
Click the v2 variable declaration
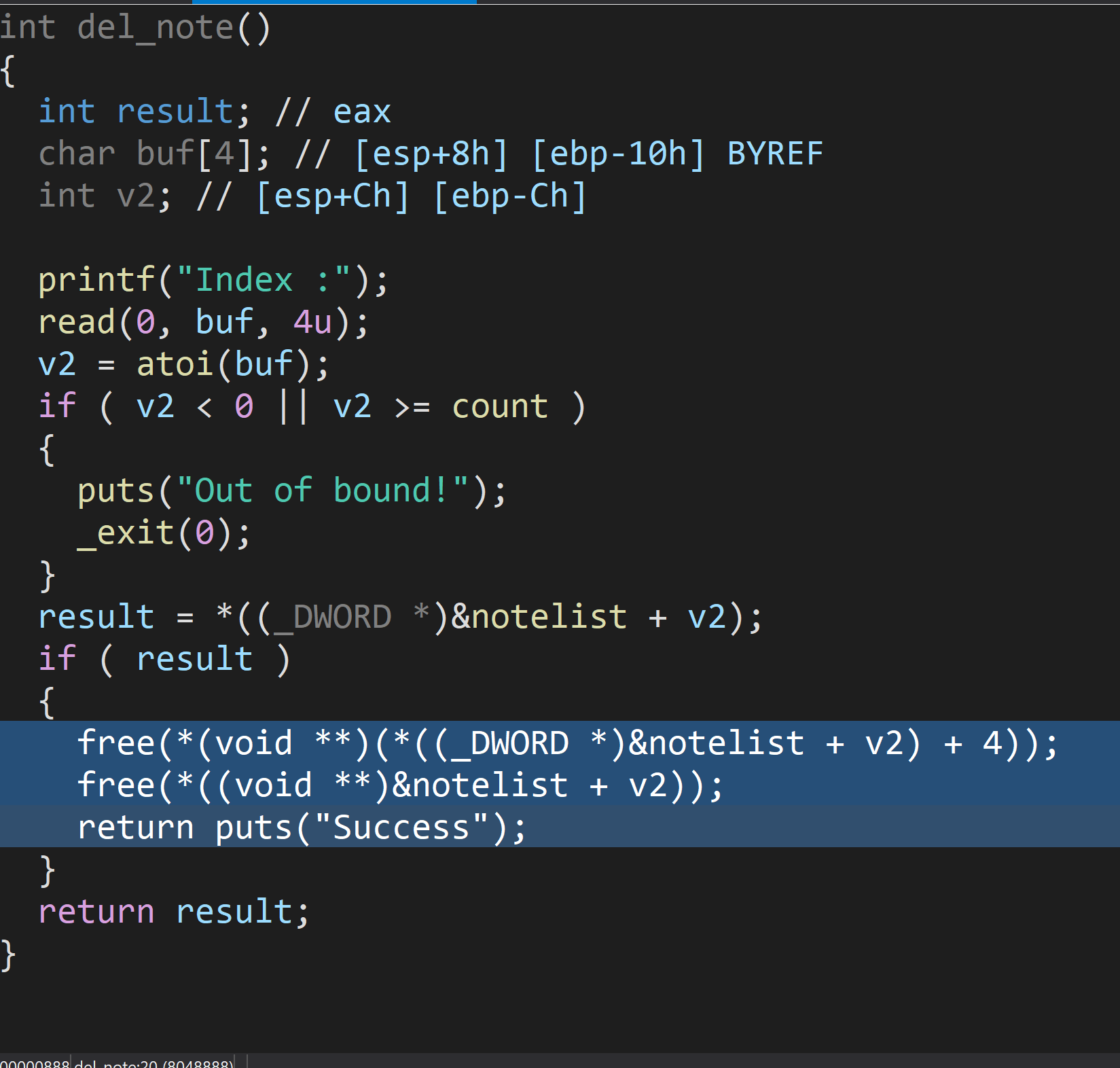coord(135,196)
